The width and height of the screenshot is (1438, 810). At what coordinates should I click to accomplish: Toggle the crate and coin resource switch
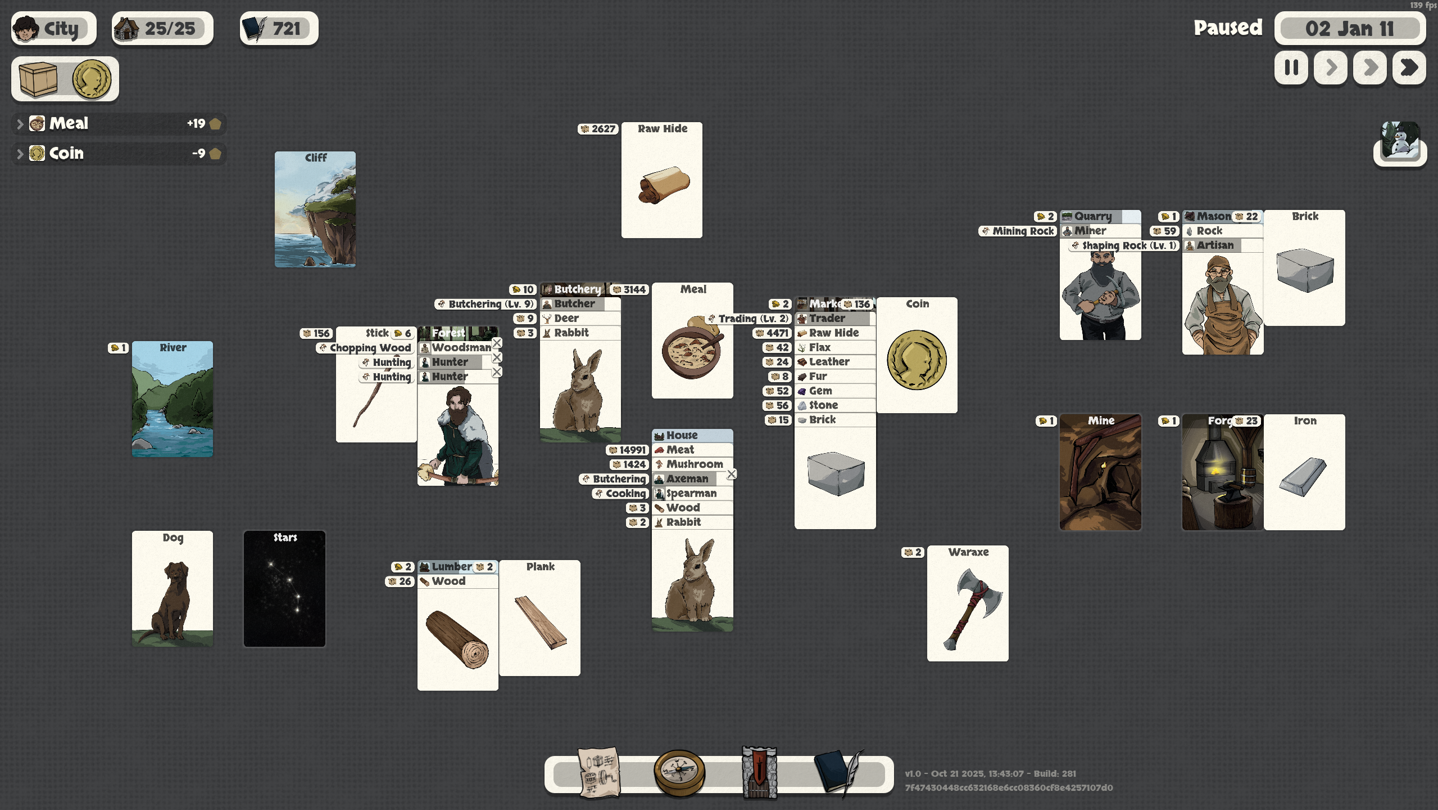65,80
